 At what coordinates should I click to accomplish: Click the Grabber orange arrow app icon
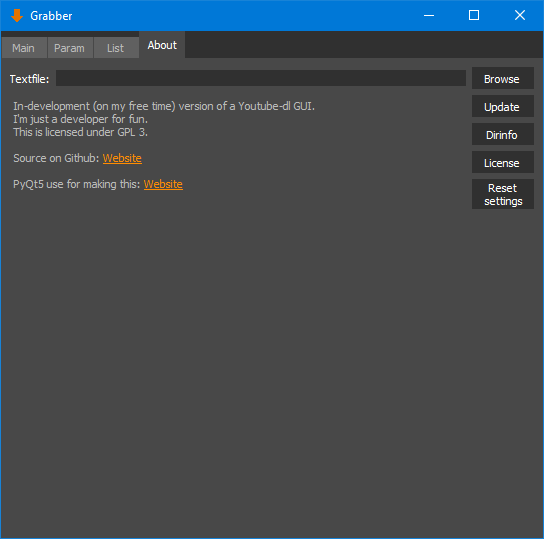coord(17,16)
